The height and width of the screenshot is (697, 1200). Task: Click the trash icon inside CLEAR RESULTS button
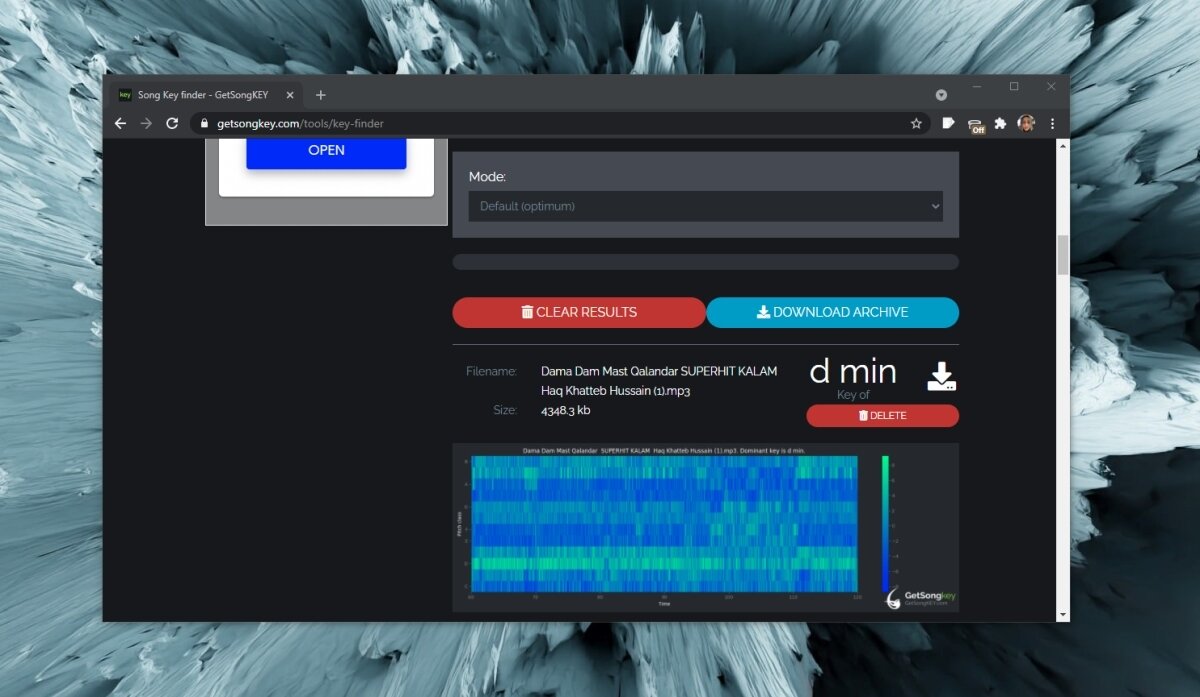coord(528,311)
